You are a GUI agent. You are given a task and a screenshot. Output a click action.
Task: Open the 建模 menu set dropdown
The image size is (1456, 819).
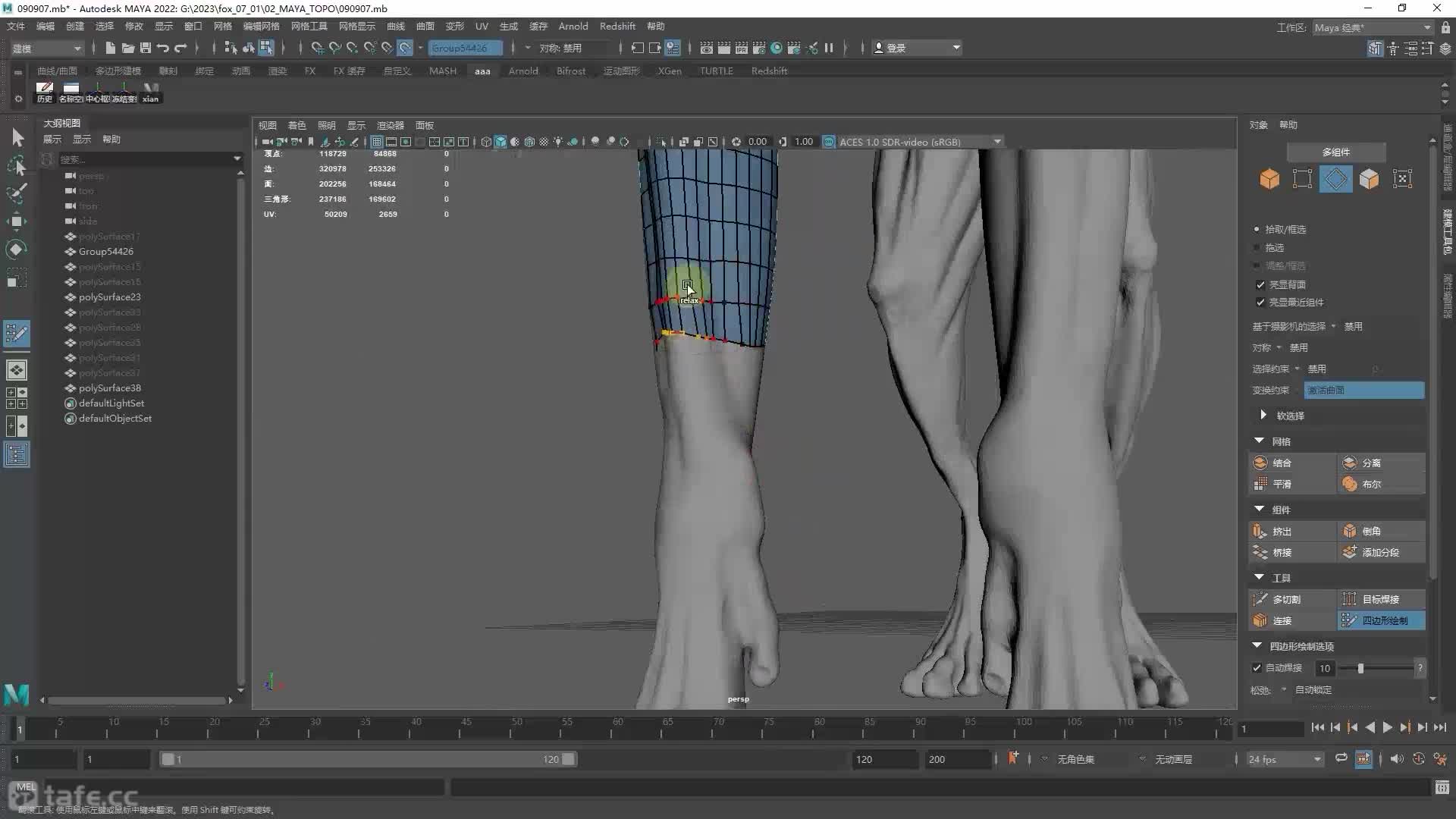[46, 48]
